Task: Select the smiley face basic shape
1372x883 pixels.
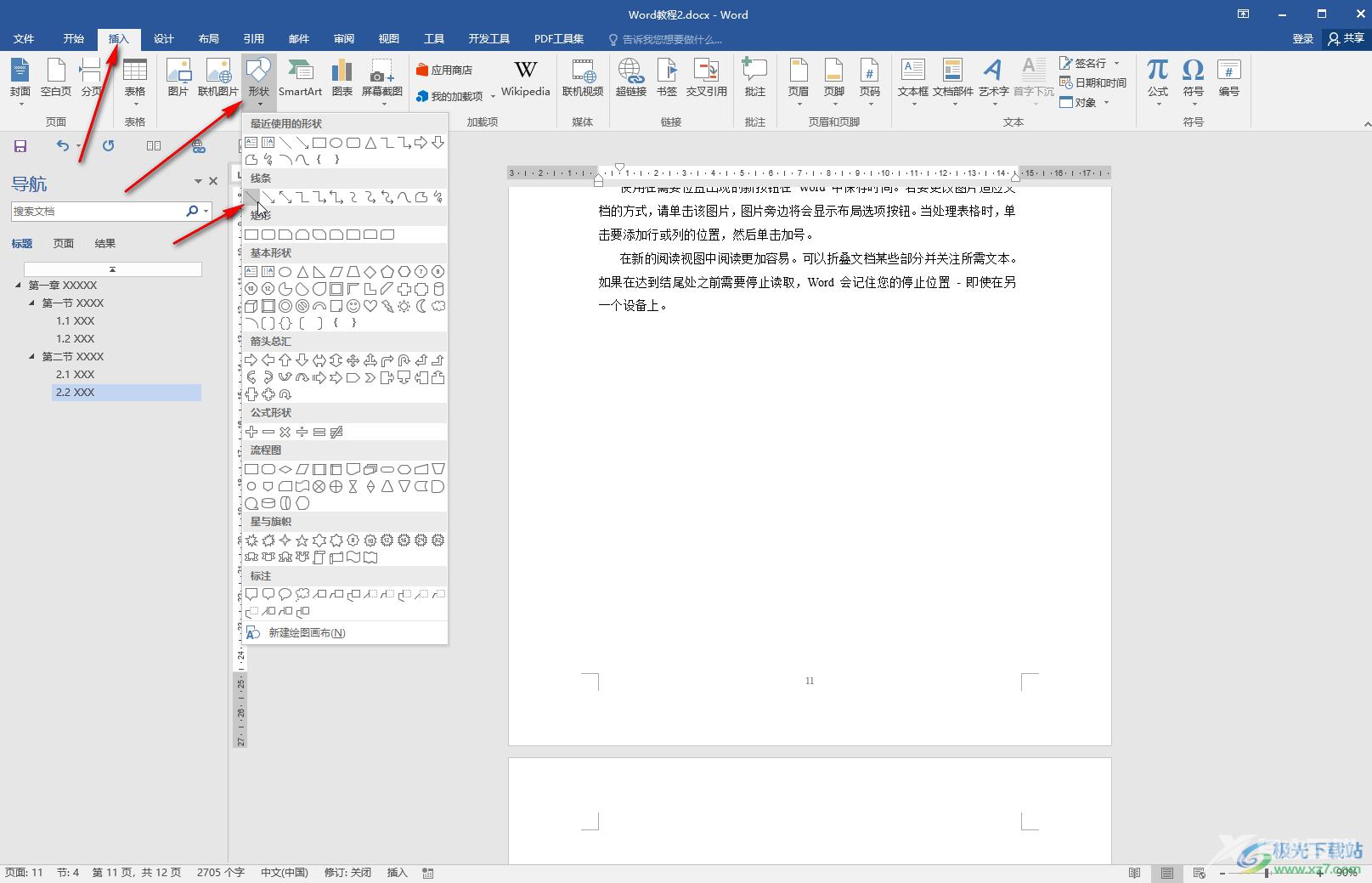Action: tap(353, 306)
